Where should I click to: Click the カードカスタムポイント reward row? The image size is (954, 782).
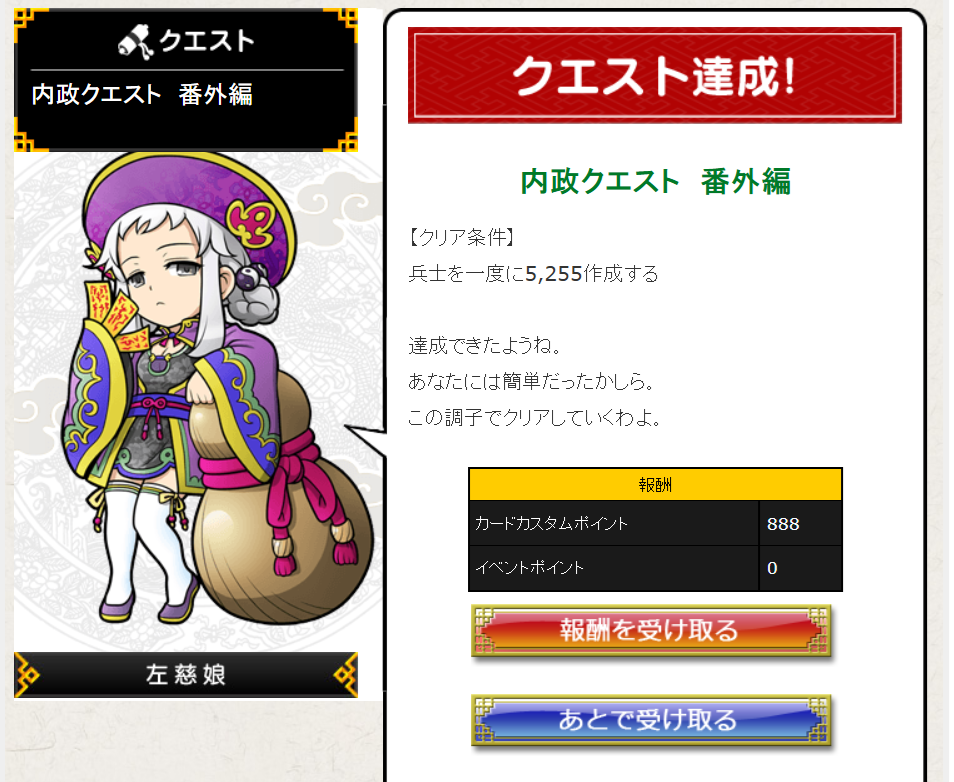655,523
